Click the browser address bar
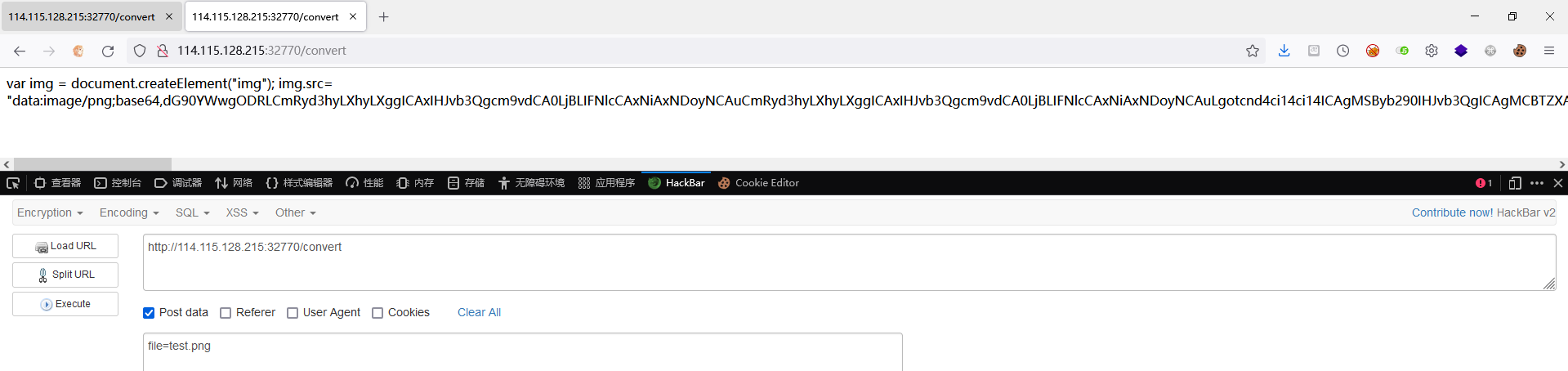1568x371 pixels. pyautogui.click(x=695, y=51)
